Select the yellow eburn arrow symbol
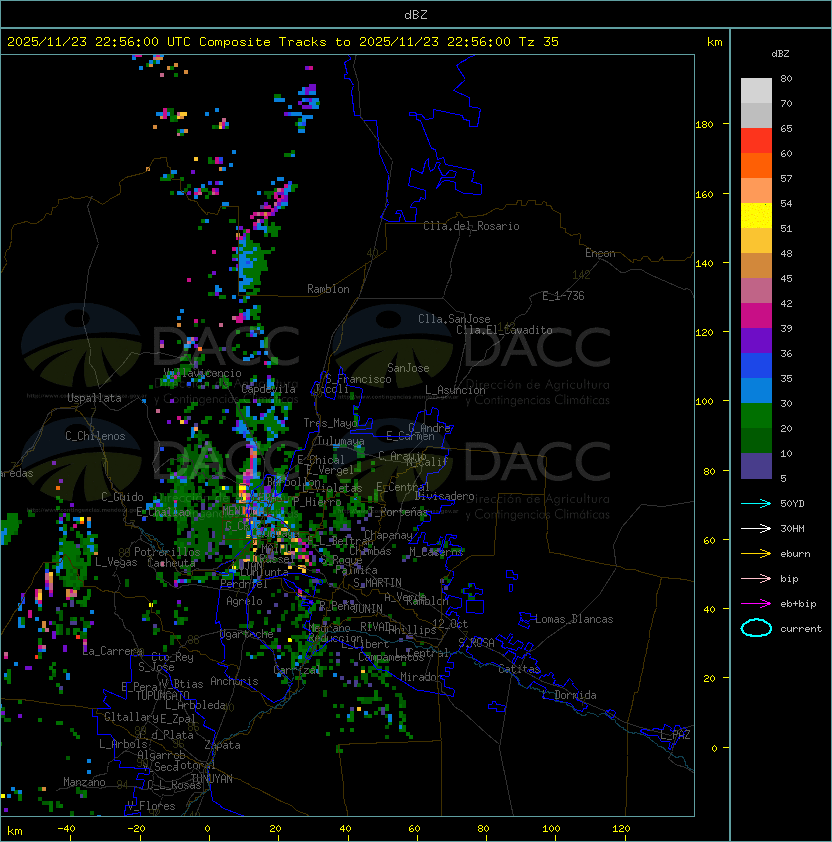This screenshot has width=832, height=842. click(x=756, y=554)
